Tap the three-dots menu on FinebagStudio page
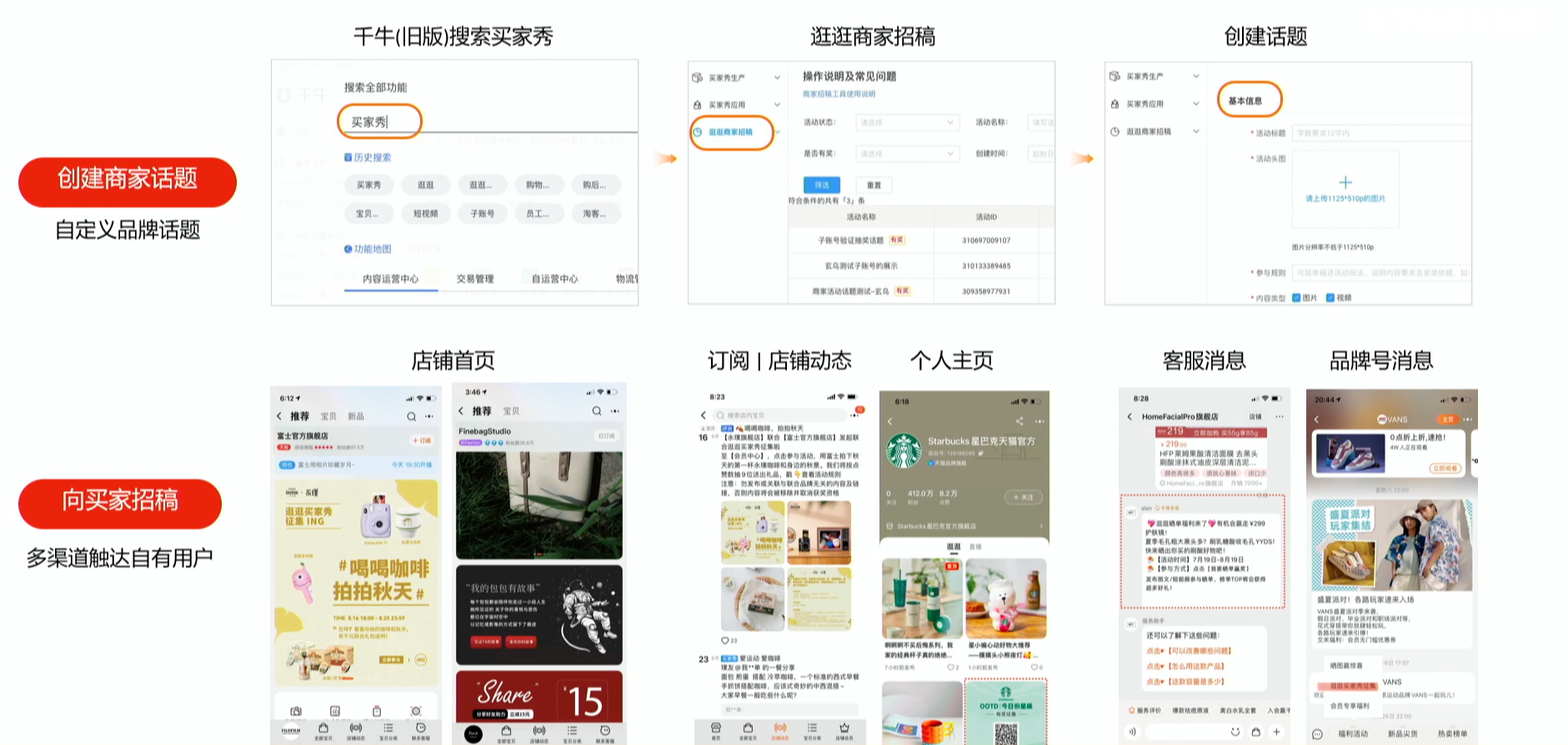The image size is (1568, 745). click(x=615, y=411)
